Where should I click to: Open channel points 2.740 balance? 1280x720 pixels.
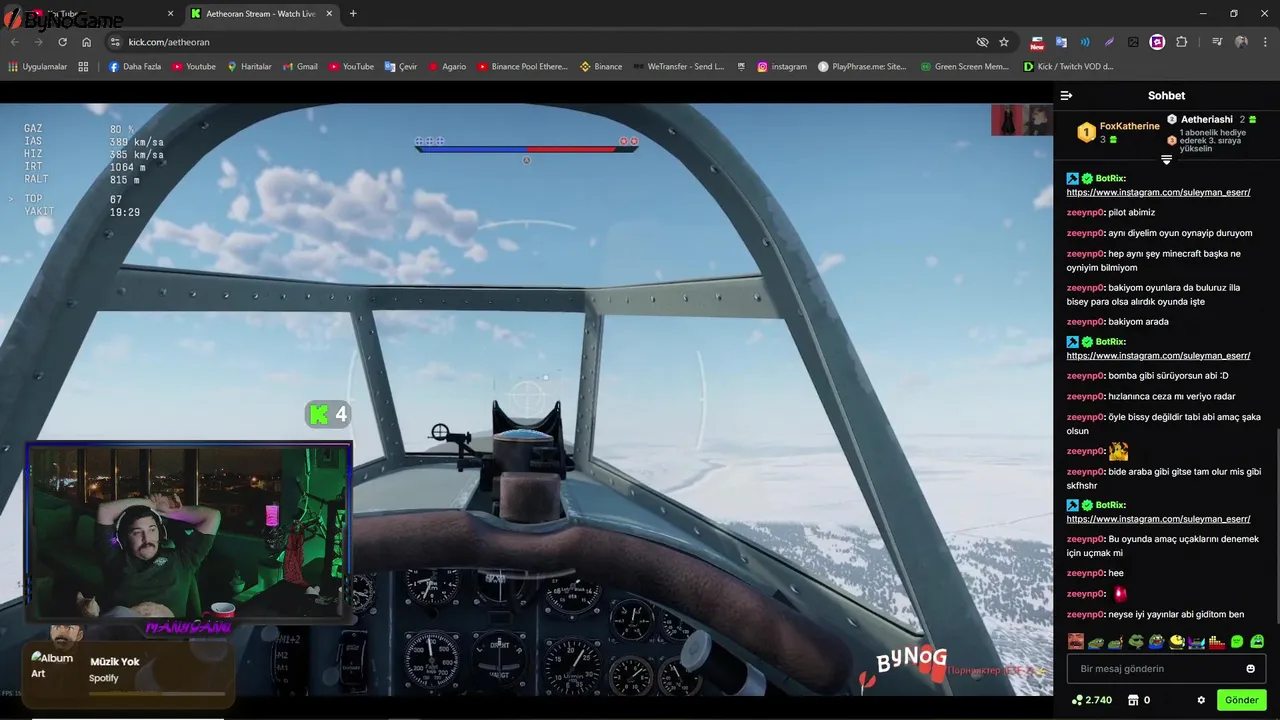(x=1091, y=700)
